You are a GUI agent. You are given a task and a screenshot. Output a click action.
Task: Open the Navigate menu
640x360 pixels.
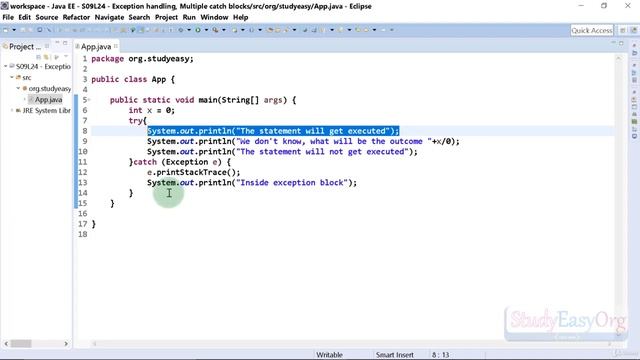[x=109, y=17]
